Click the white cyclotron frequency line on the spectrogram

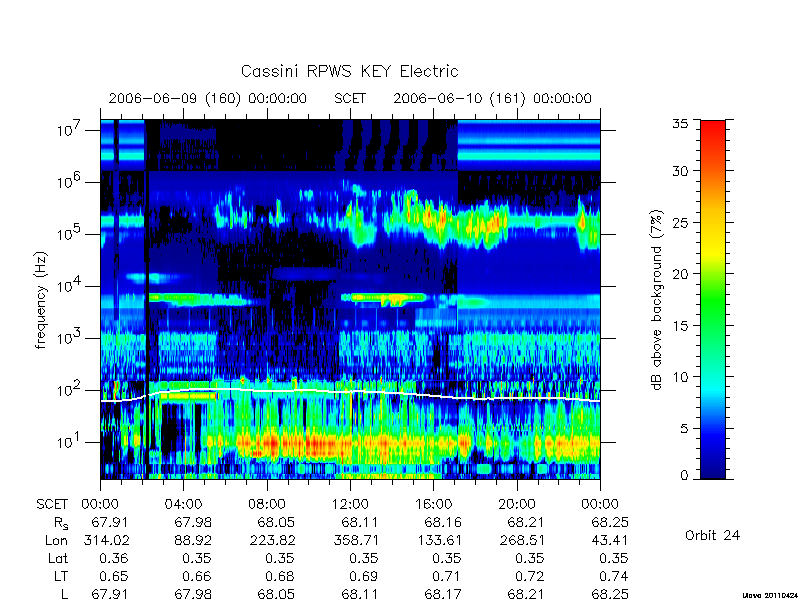tap(350, 392)
